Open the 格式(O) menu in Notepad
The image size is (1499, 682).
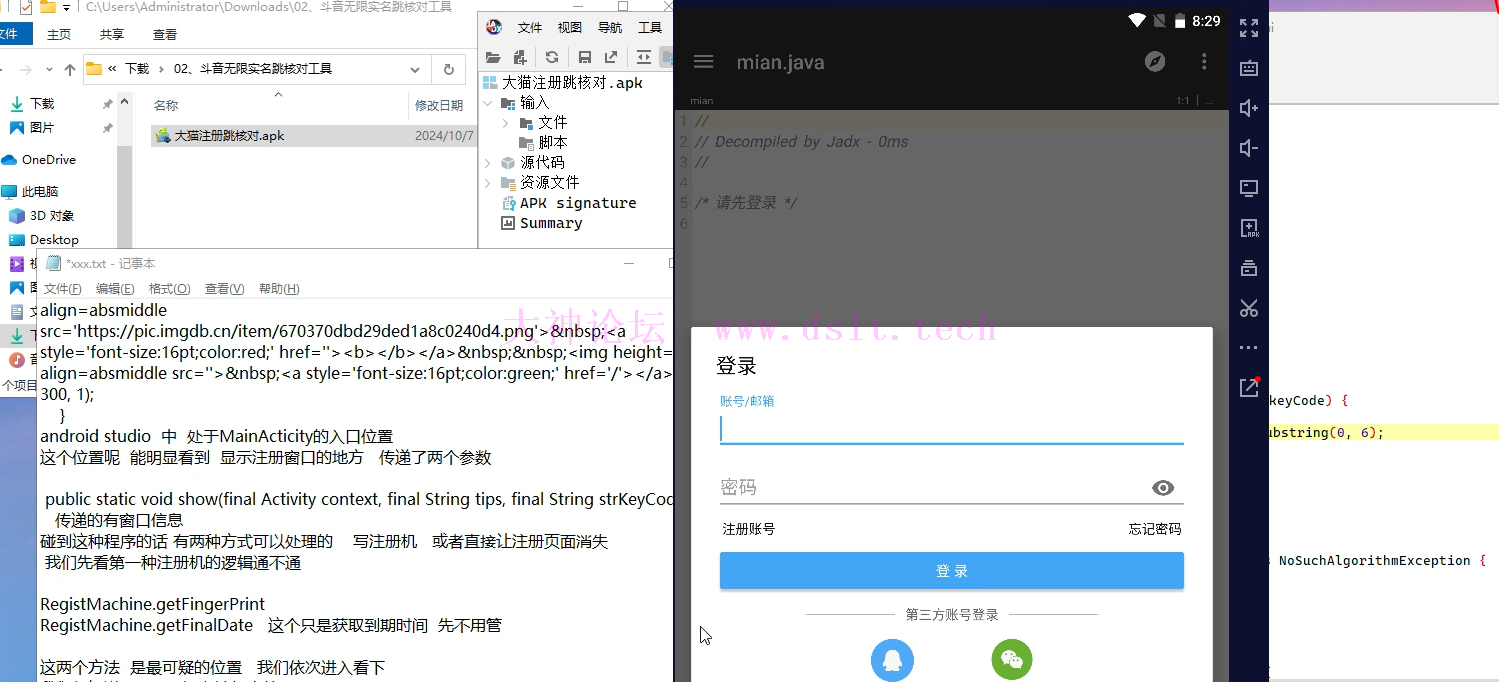[169, 289]
